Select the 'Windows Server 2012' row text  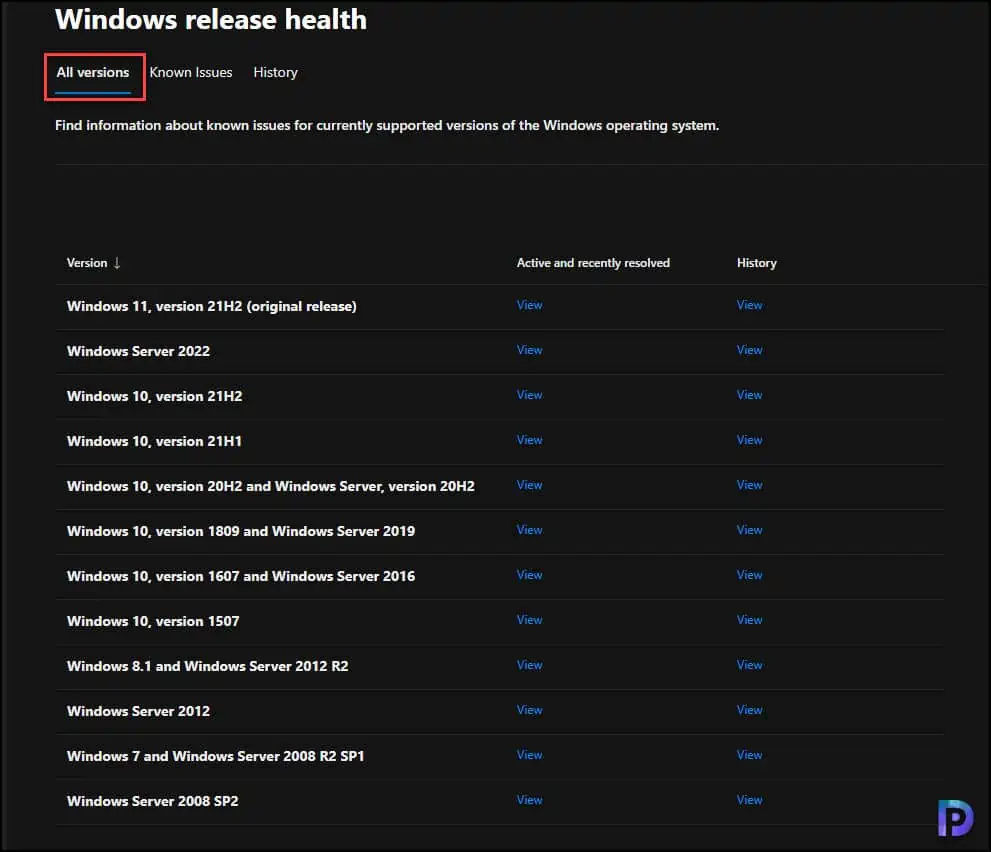[138, 711]
